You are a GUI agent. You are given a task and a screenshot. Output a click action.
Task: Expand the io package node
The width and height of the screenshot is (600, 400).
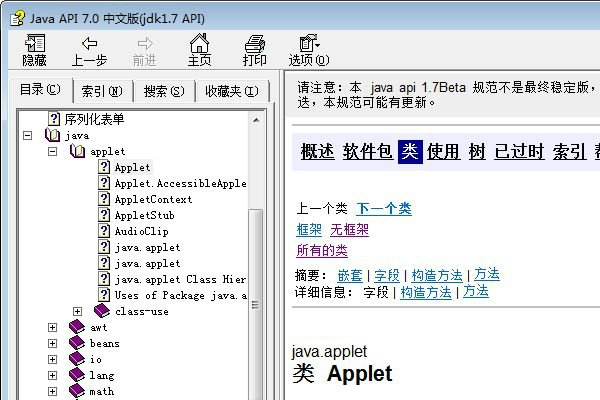click(x=52, y=359)
